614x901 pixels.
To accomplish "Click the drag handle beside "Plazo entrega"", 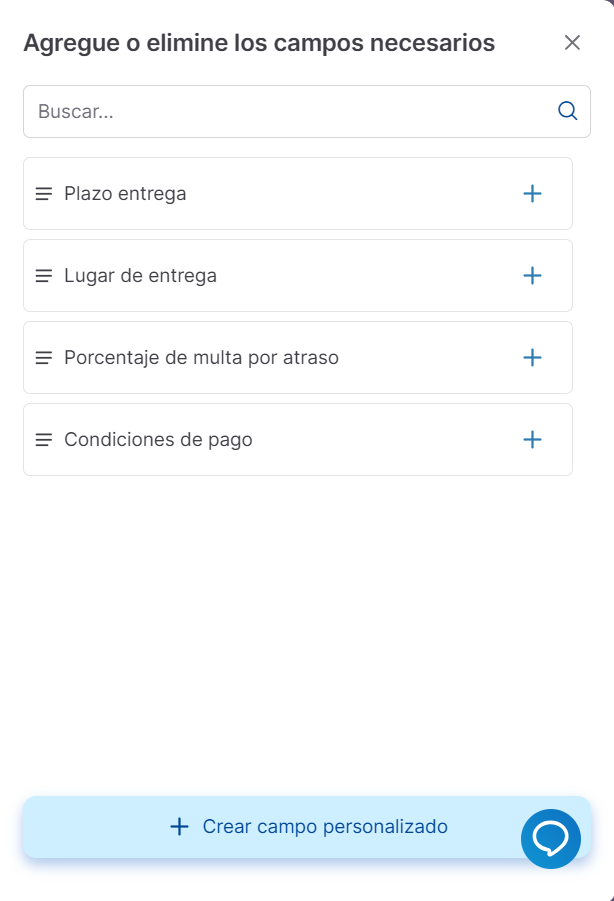I will click(x=44, y=193).
